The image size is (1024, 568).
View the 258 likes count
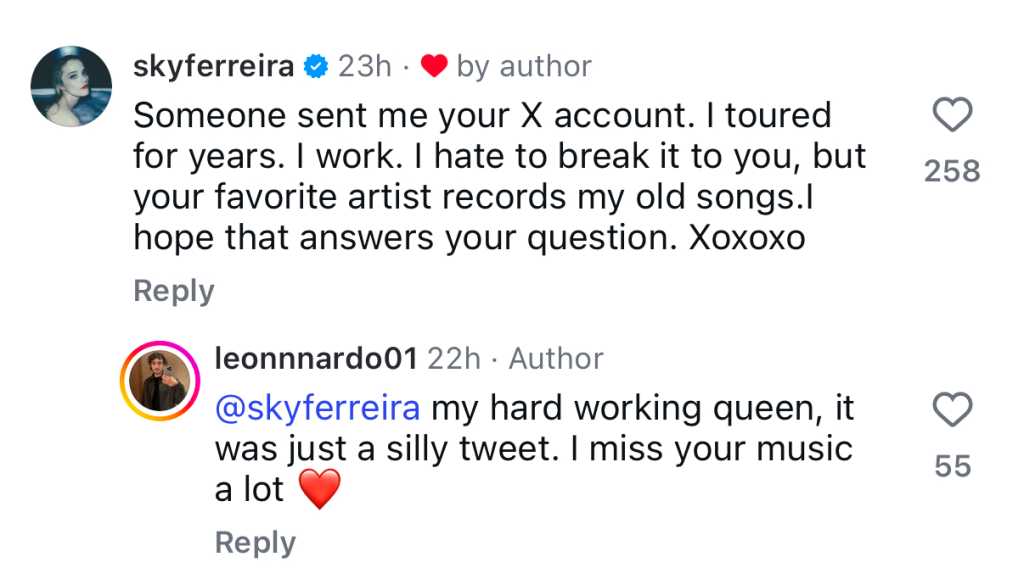click(952, 172)
